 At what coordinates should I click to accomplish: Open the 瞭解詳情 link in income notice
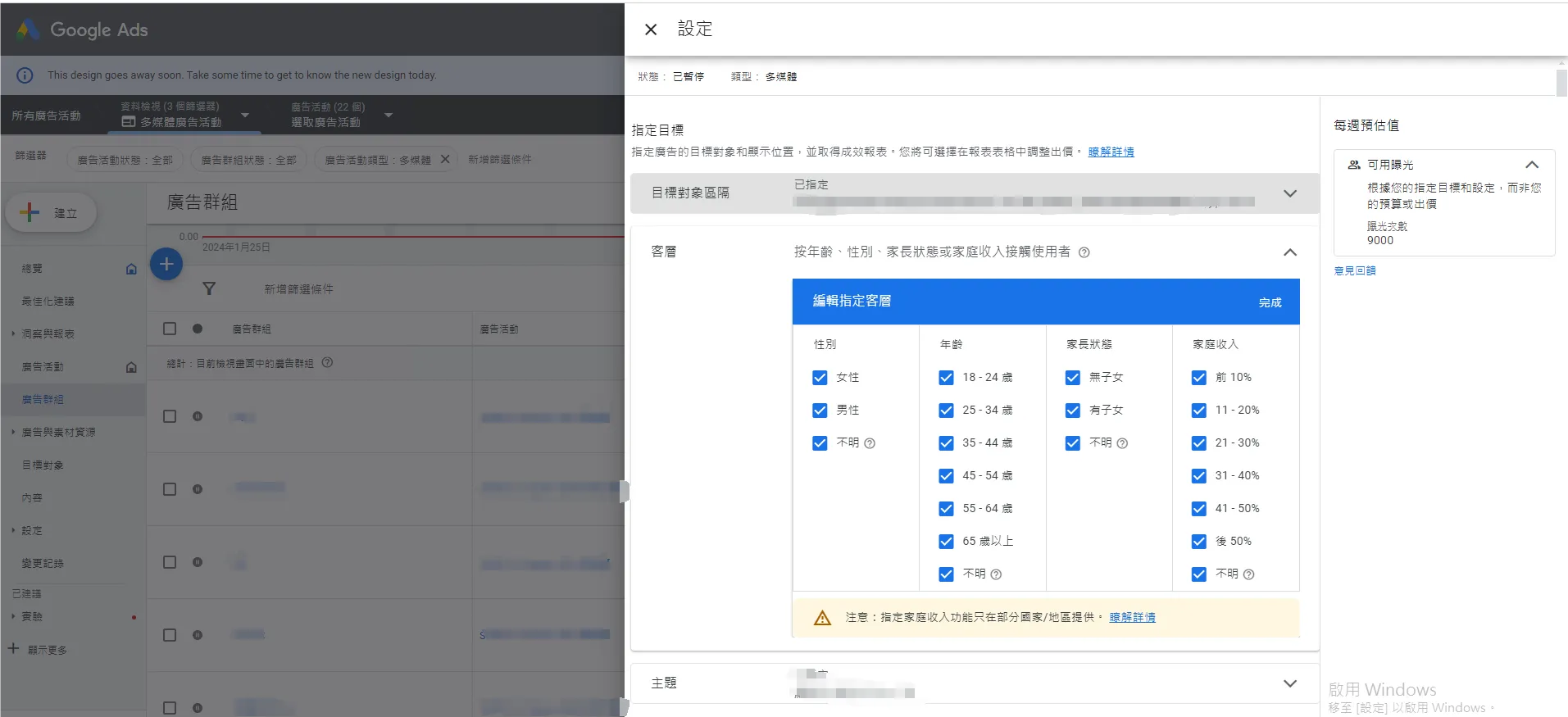1132,618
